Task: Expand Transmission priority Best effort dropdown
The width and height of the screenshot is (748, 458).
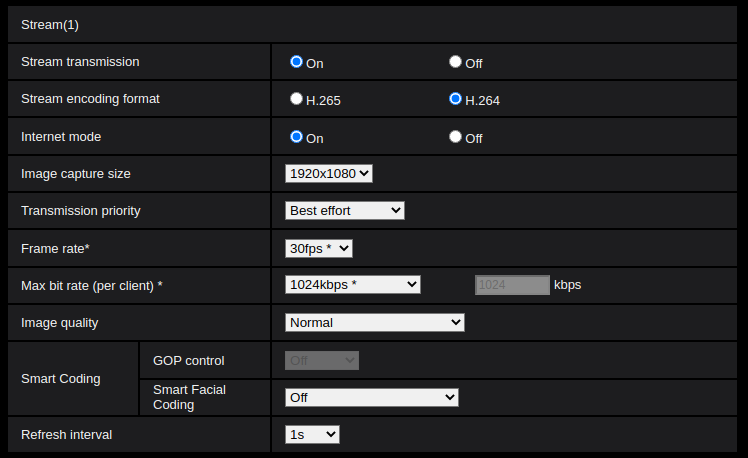Action: 345,210
